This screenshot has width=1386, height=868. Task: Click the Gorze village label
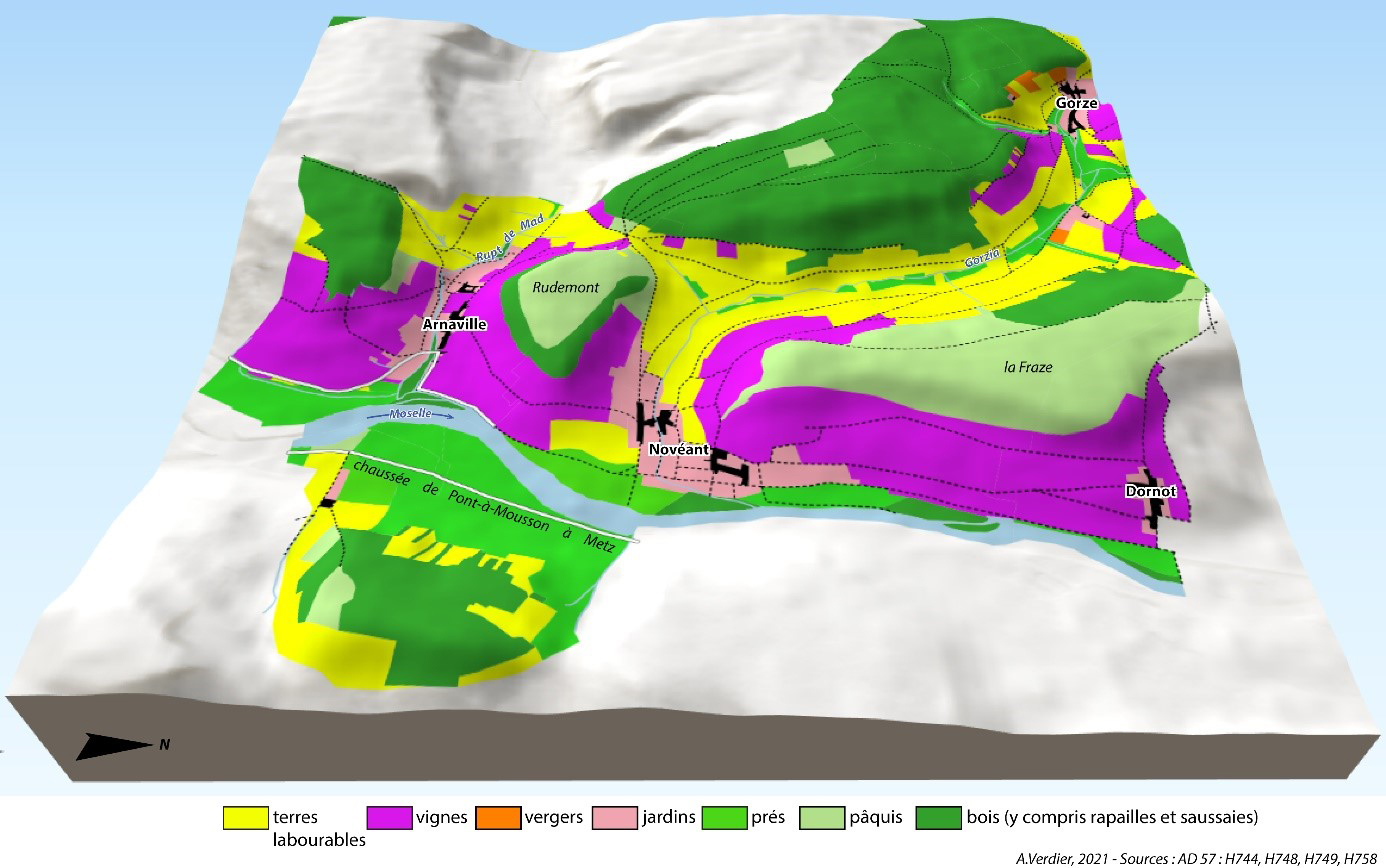pyautogui.click(x=1076, y=103)
